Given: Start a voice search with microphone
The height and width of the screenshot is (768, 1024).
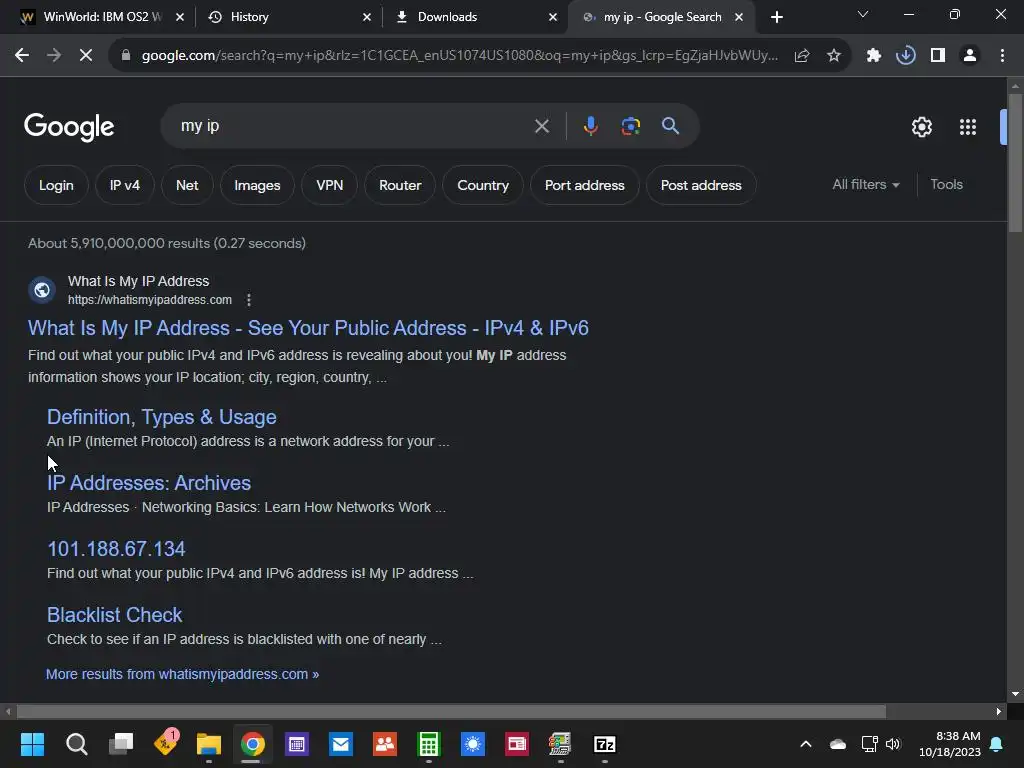Looking at the screenshot, I should pos(590,126).
